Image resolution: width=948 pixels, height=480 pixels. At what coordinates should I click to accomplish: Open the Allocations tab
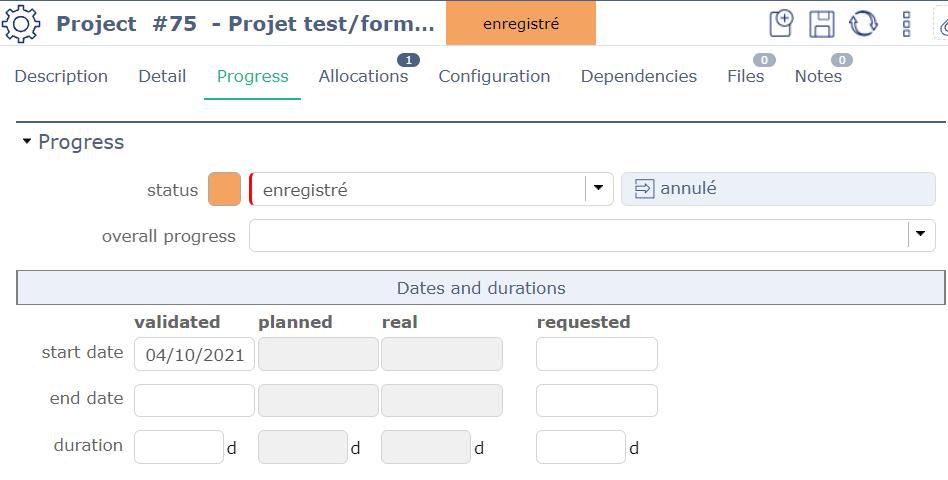(x=363, y=76)
